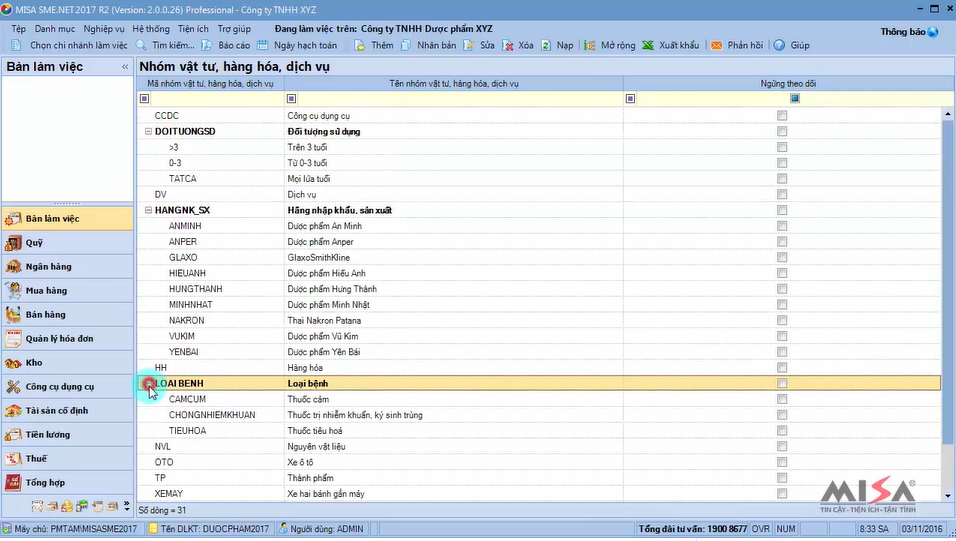Collapse the DOITUONGSD group
956x541 pixels.
(x=148, y=131)
